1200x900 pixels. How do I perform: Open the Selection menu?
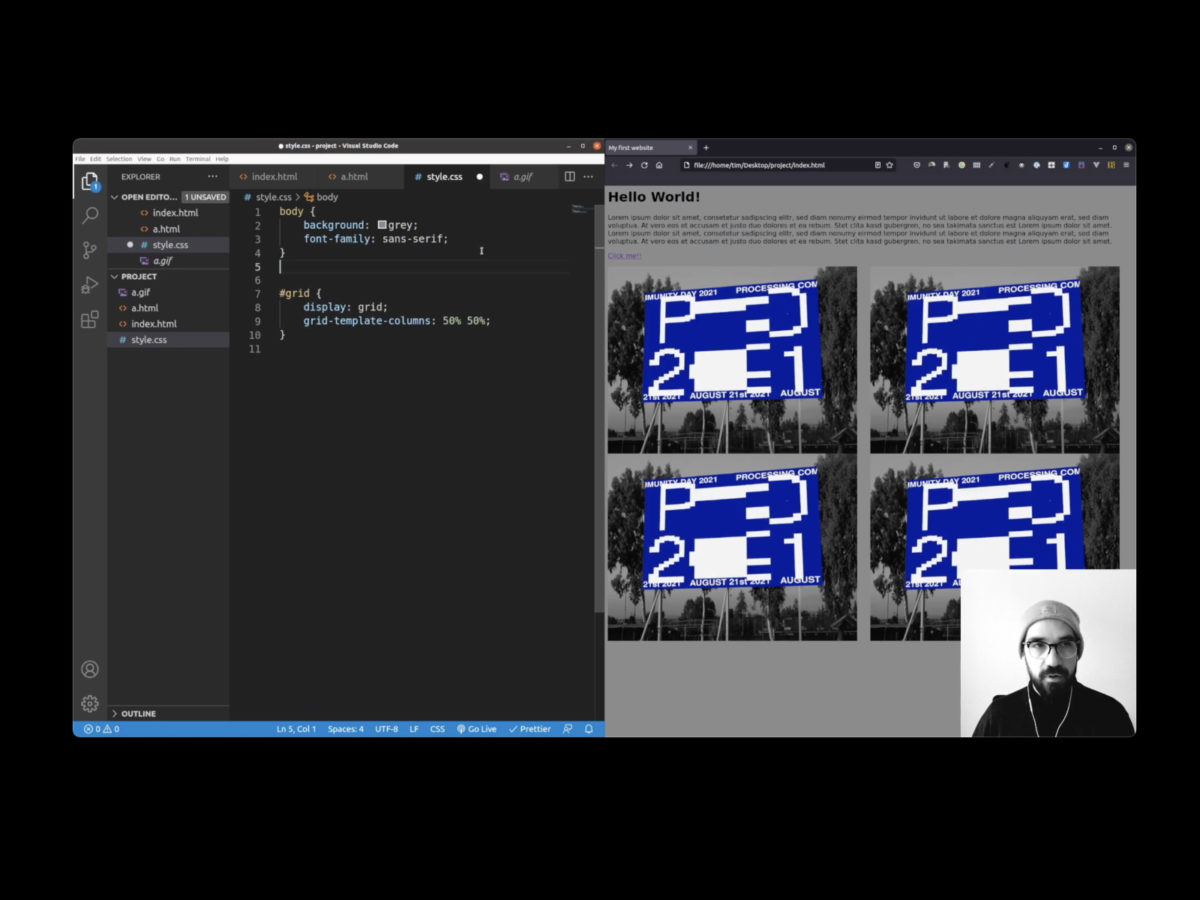[119, 159]
